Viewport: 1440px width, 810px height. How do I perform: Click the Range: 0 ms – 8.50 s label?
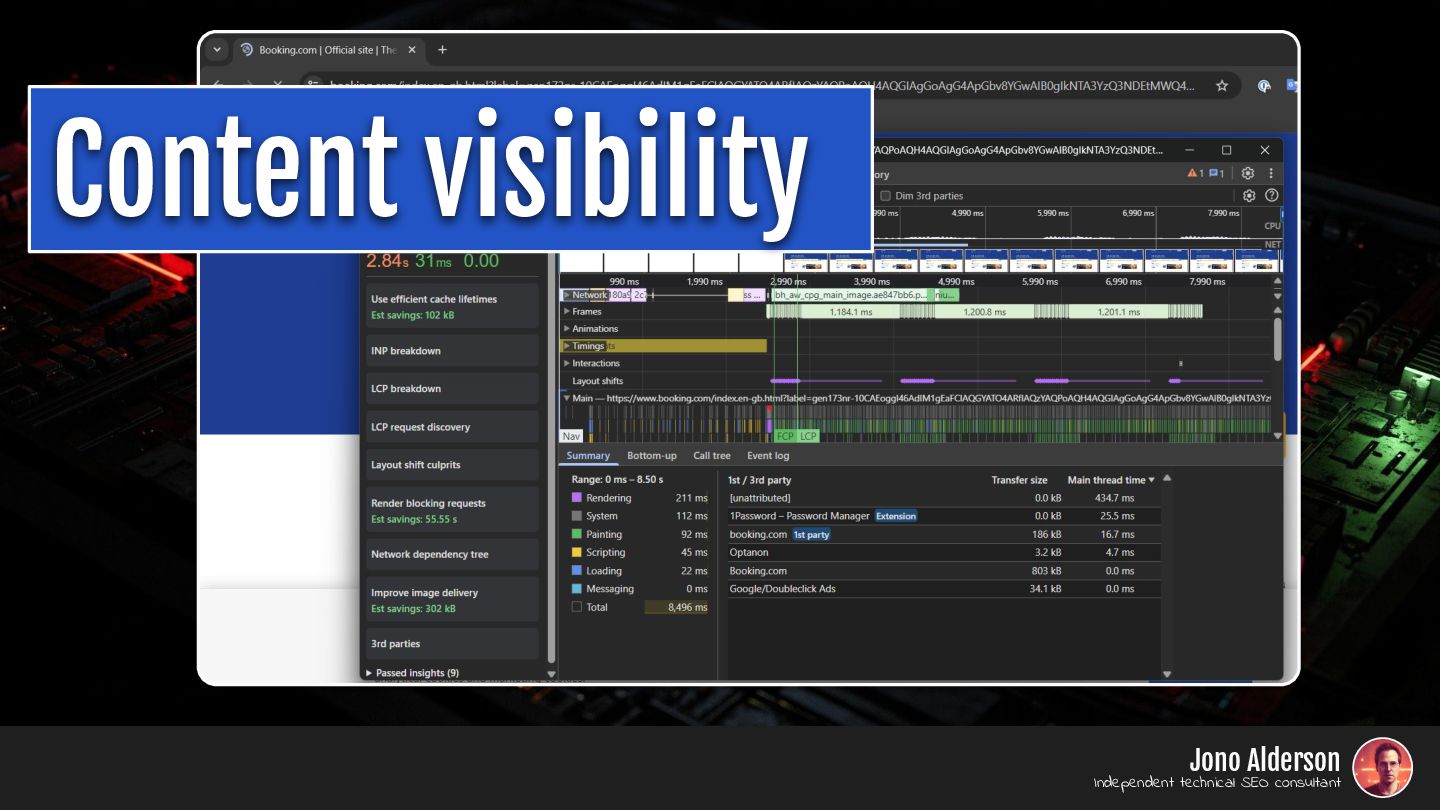tap(617, 480)
